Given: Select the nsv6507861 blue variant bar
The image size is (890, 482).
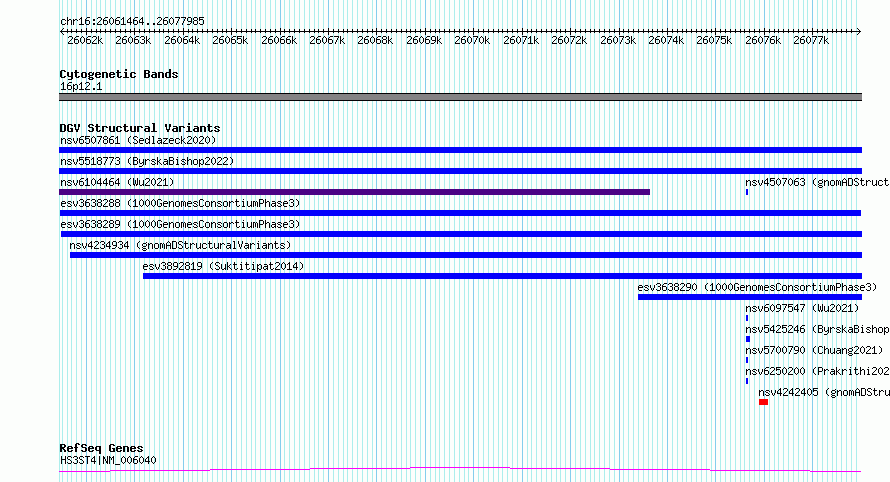Looking at the screenshot, I should pos(460,150).
